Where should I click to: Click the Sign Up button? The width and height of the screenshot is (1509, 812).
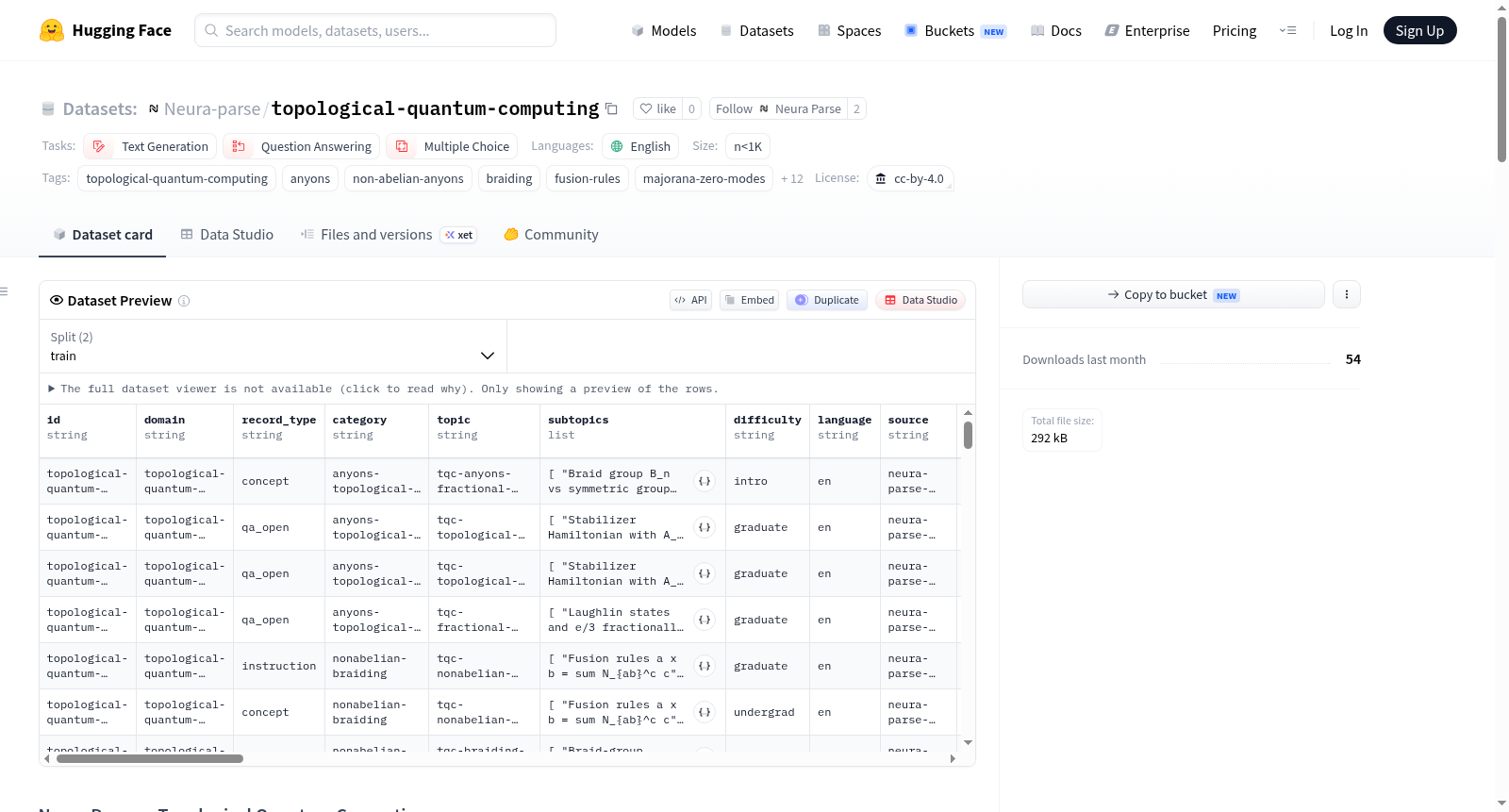click(x=1419, y=30)
